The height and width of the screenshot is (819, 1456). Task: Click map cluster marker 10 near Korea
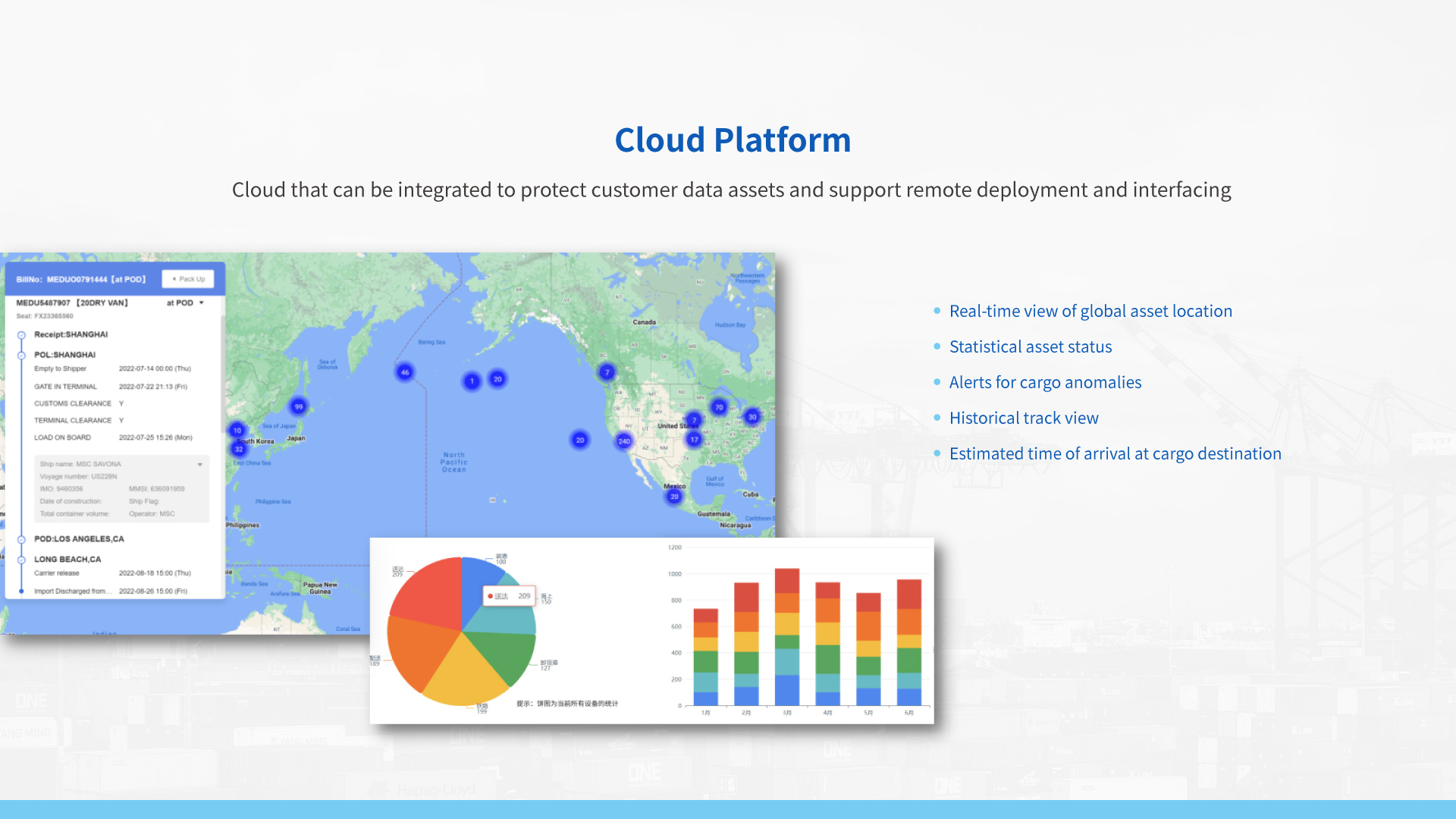[237, 431]
